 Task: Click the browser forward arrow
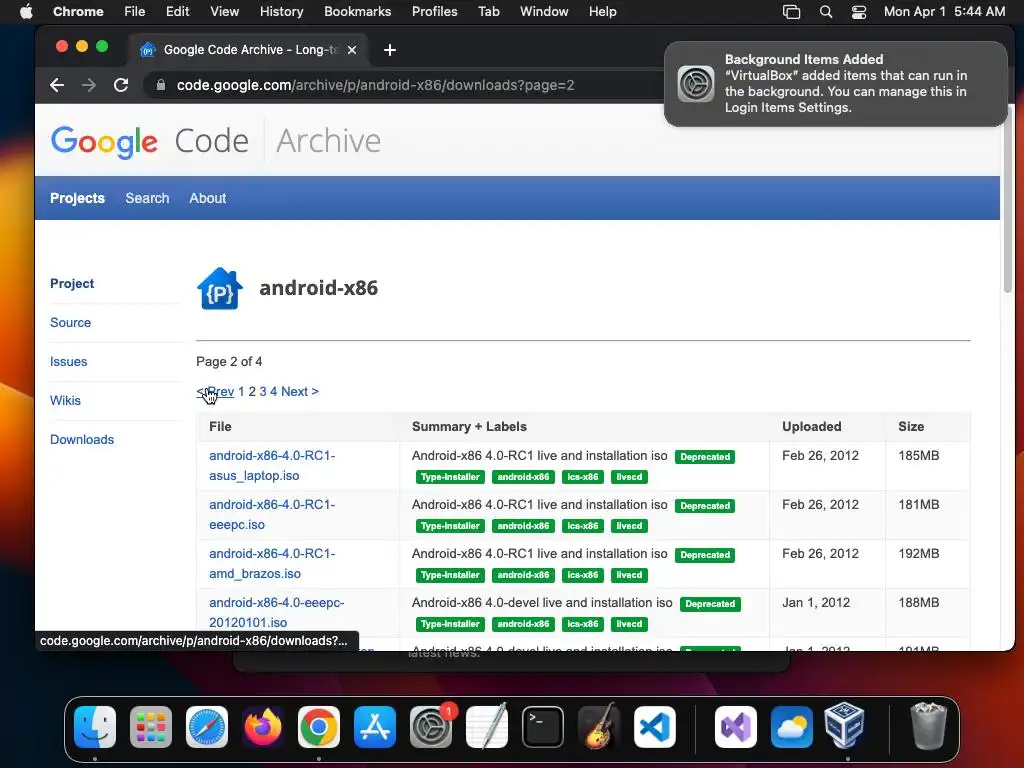89,85
